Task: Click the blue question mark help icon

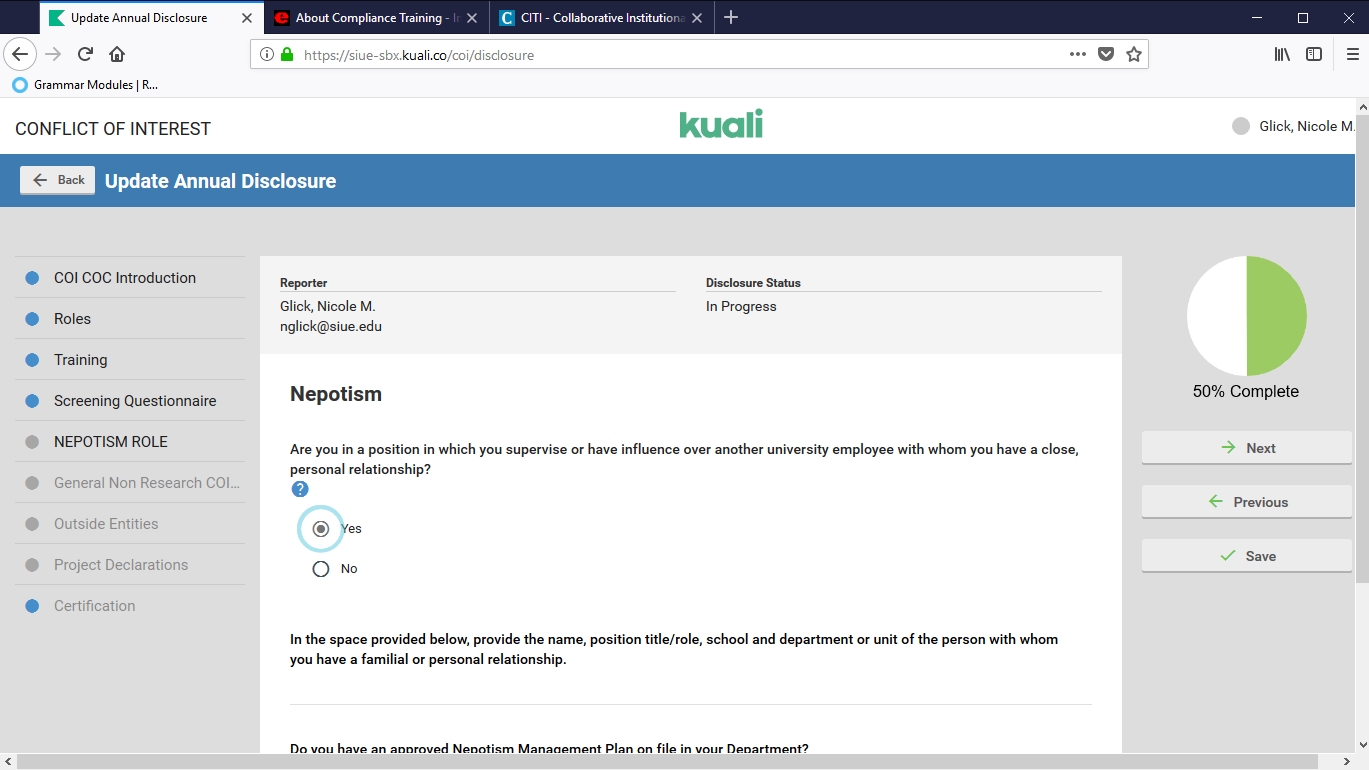Action: pos(300,489)
